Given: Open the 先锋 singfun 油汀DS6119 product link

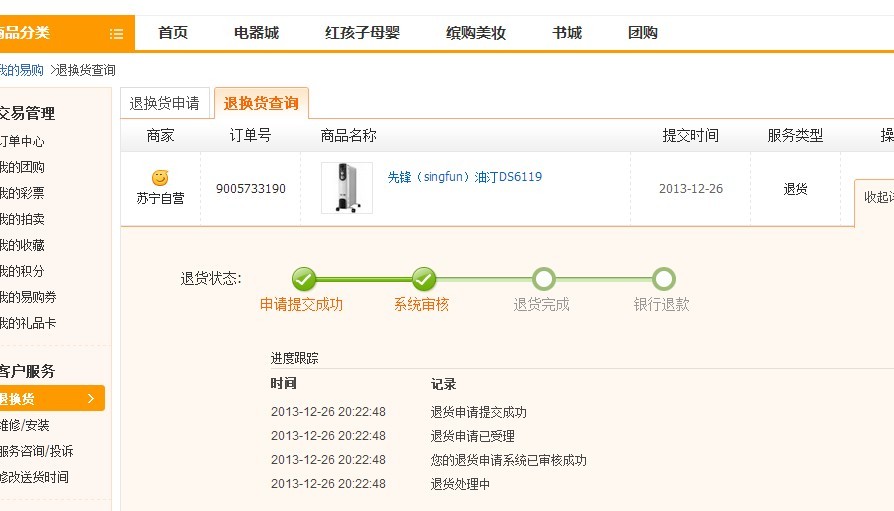Looking at the screenshot, I should point(465,177).
